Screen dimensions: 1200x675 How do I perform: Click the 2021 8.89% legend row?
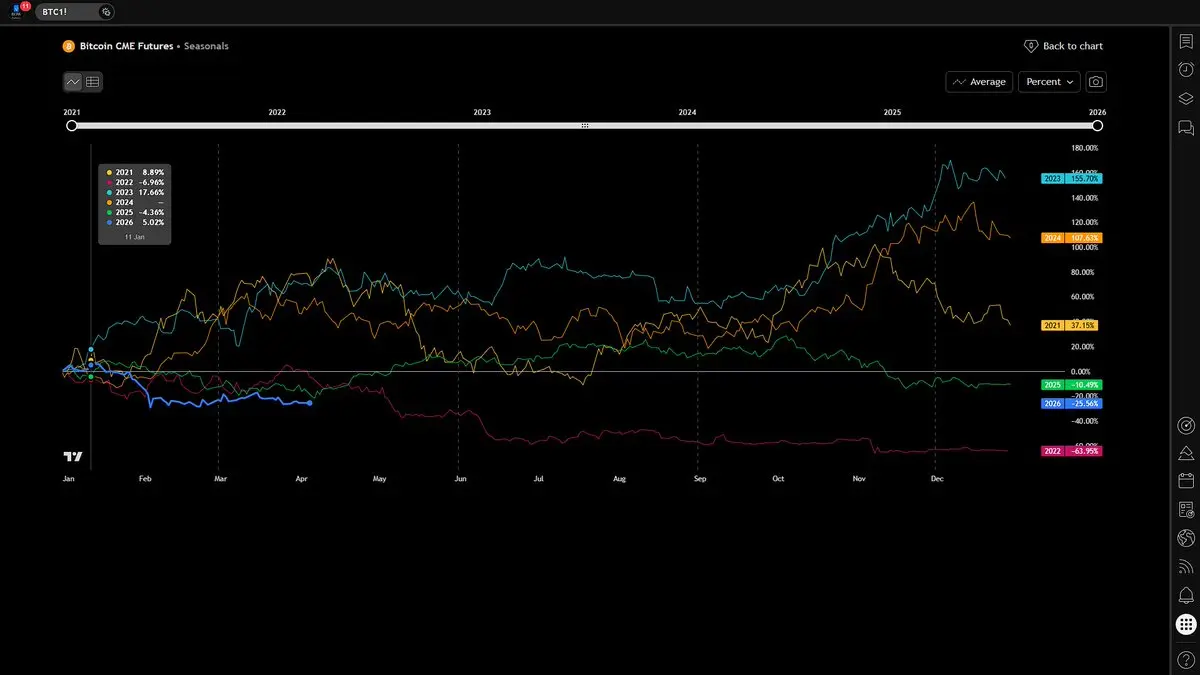coord(134,172)
